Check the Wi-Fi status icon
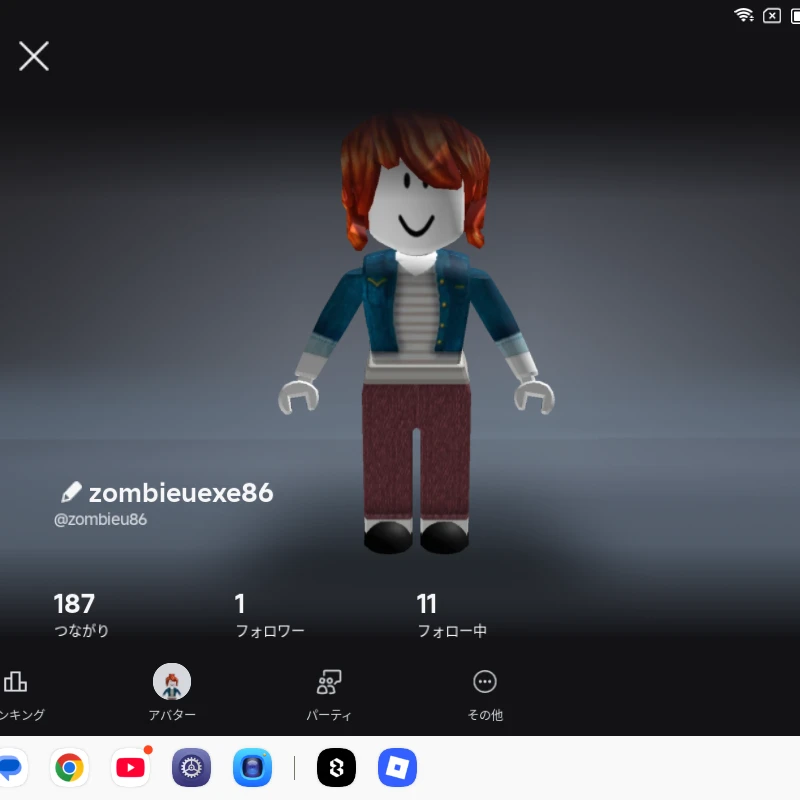The height and width of the screenshot is (800, 800). (744, 15)
